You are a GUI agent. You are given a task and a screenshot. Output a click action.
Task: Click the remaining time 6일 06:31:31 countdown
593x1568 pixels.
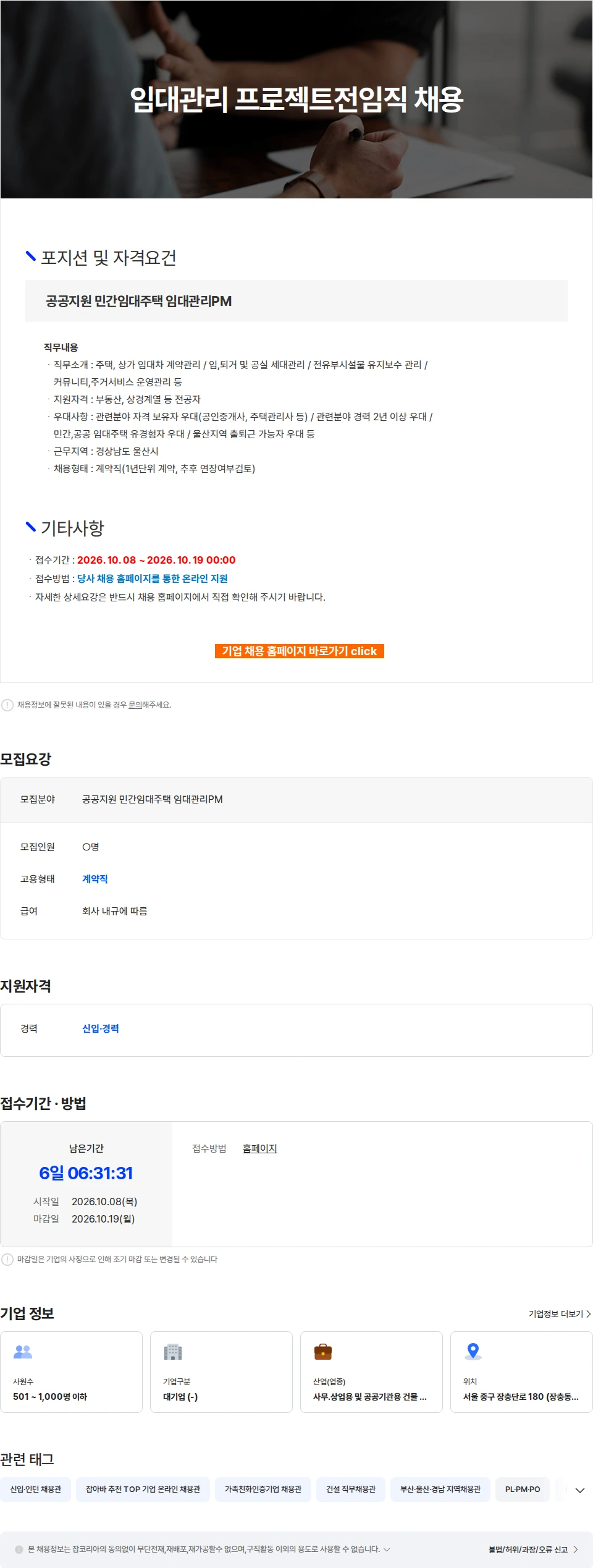[86, 1173]
